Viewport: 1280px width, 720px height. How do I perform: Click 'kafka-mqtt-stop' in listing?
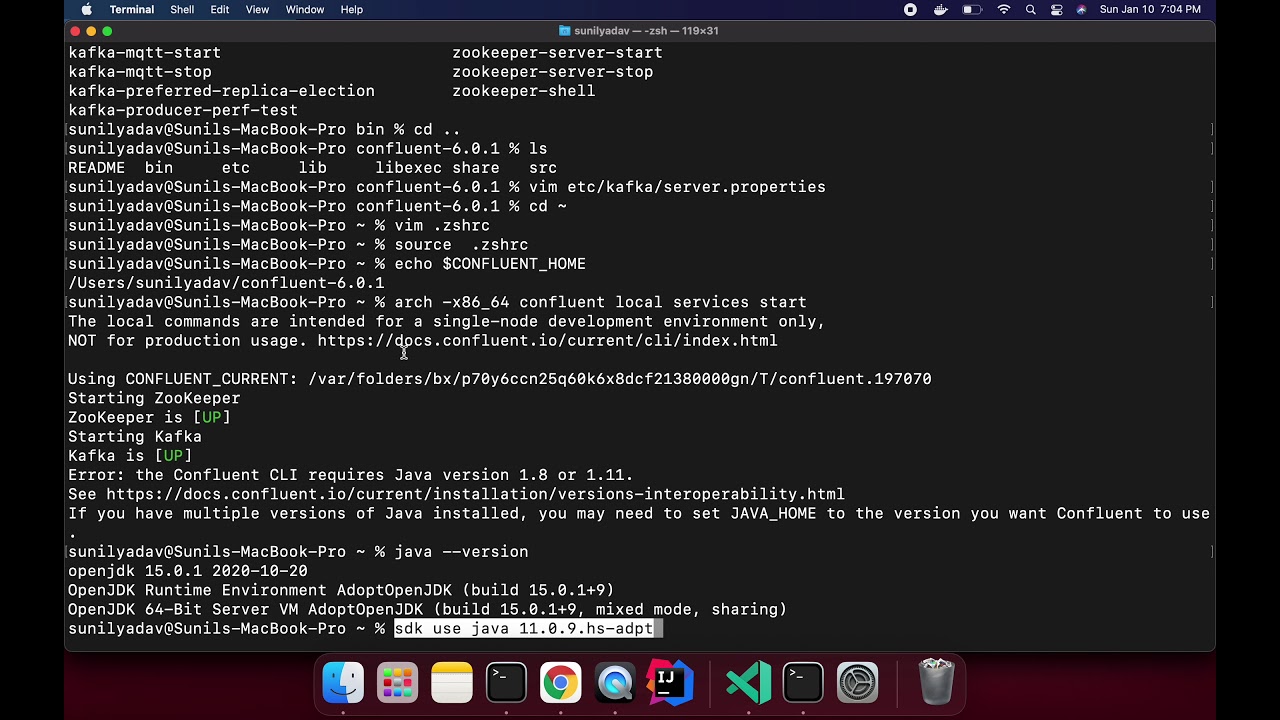[x=140, y=72]
